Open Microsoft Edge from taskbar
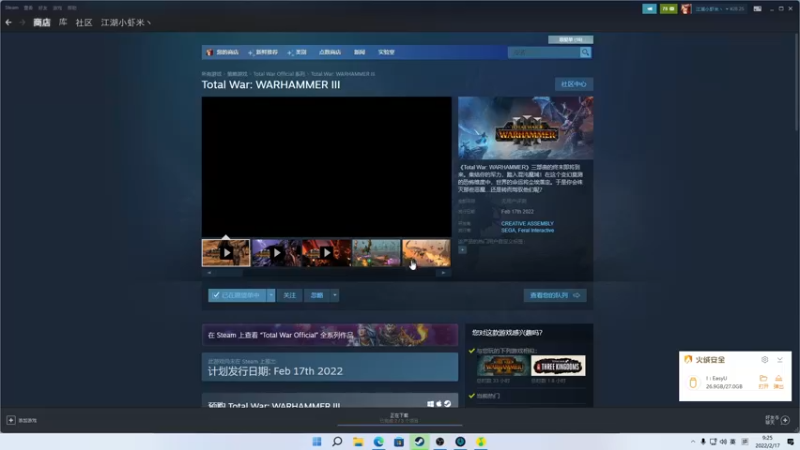Screen dimensions: 800x450 (x=379, y=441)
